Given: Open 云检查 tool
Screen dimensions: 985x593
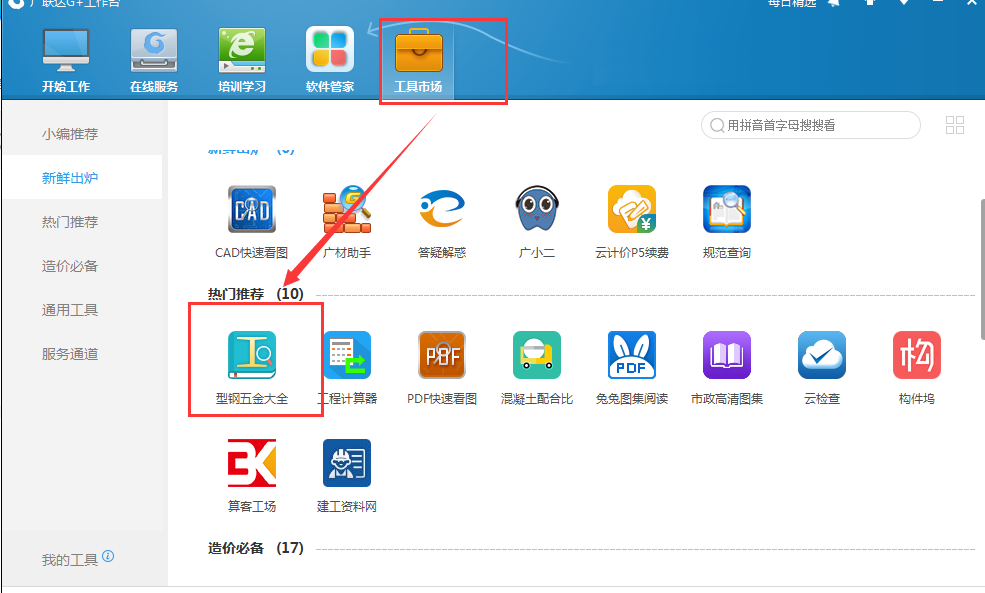Looking at the screenshot, I should [x=822, y=368].
